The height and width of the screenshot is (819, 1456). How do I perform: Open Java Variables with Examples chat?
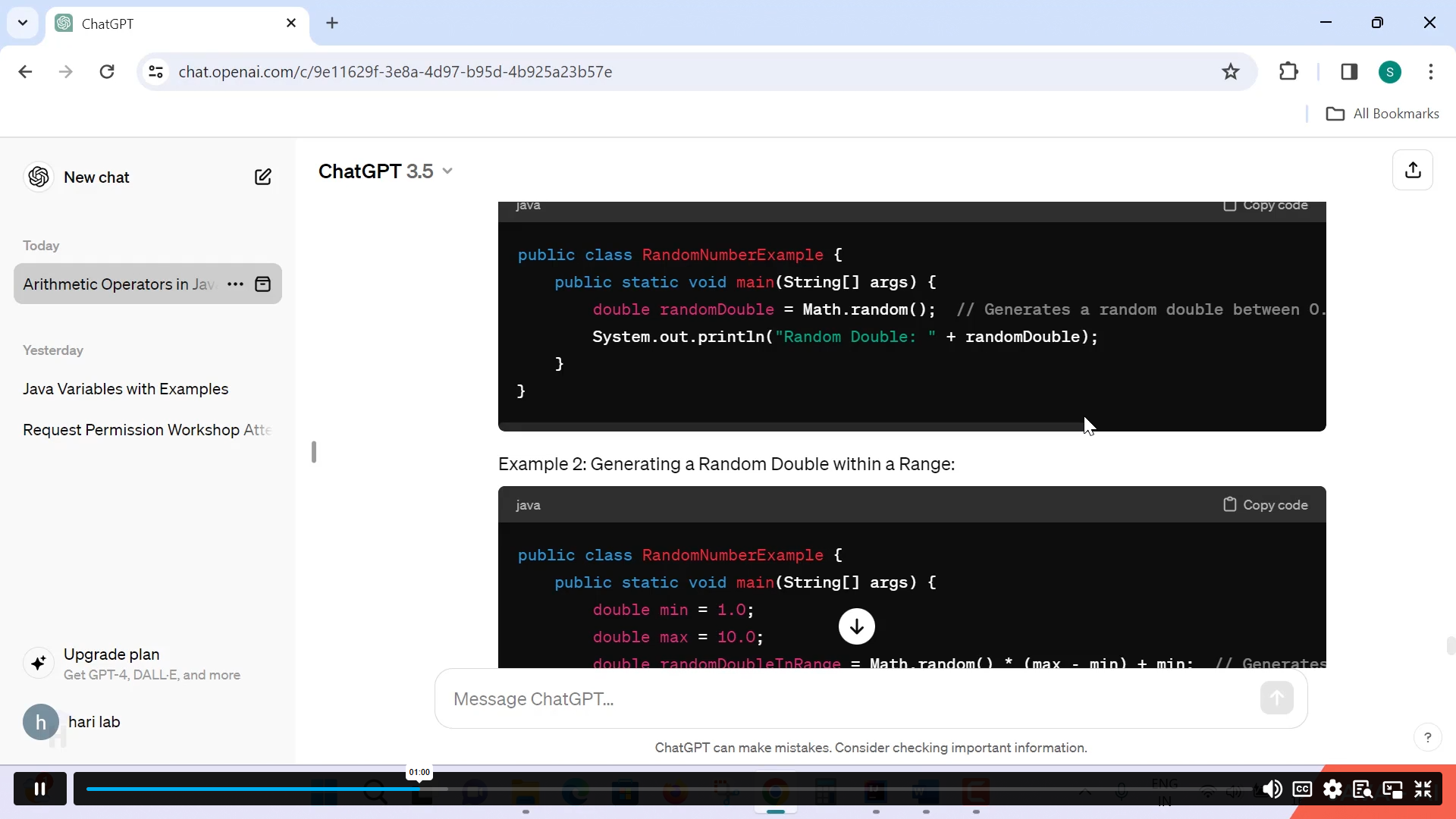tap(126, 389)
